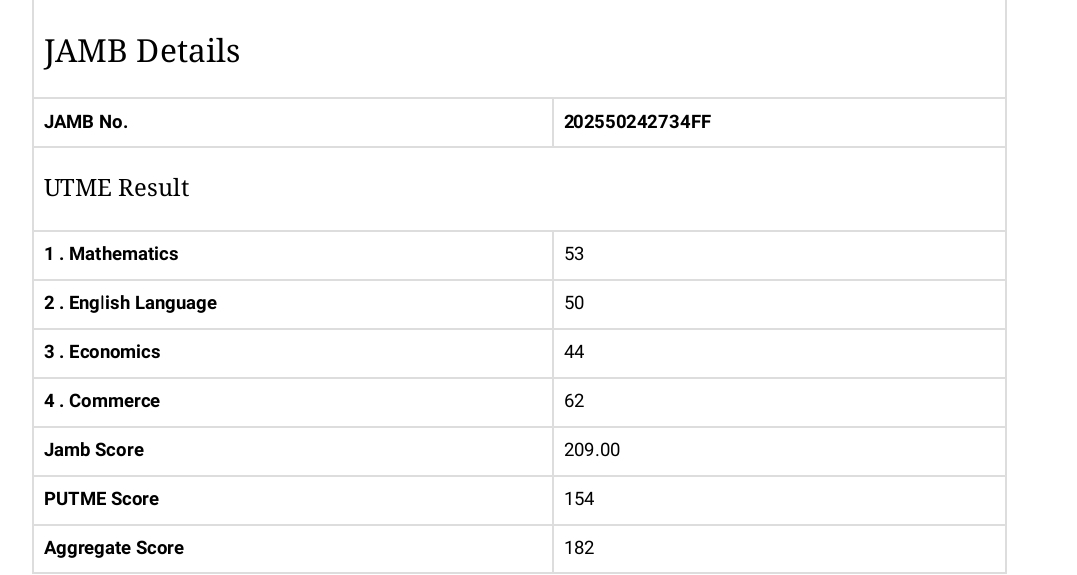1077x575 pixels.
Task: Click the JAMB No. label cell
Action: click(x=86, y=122)
